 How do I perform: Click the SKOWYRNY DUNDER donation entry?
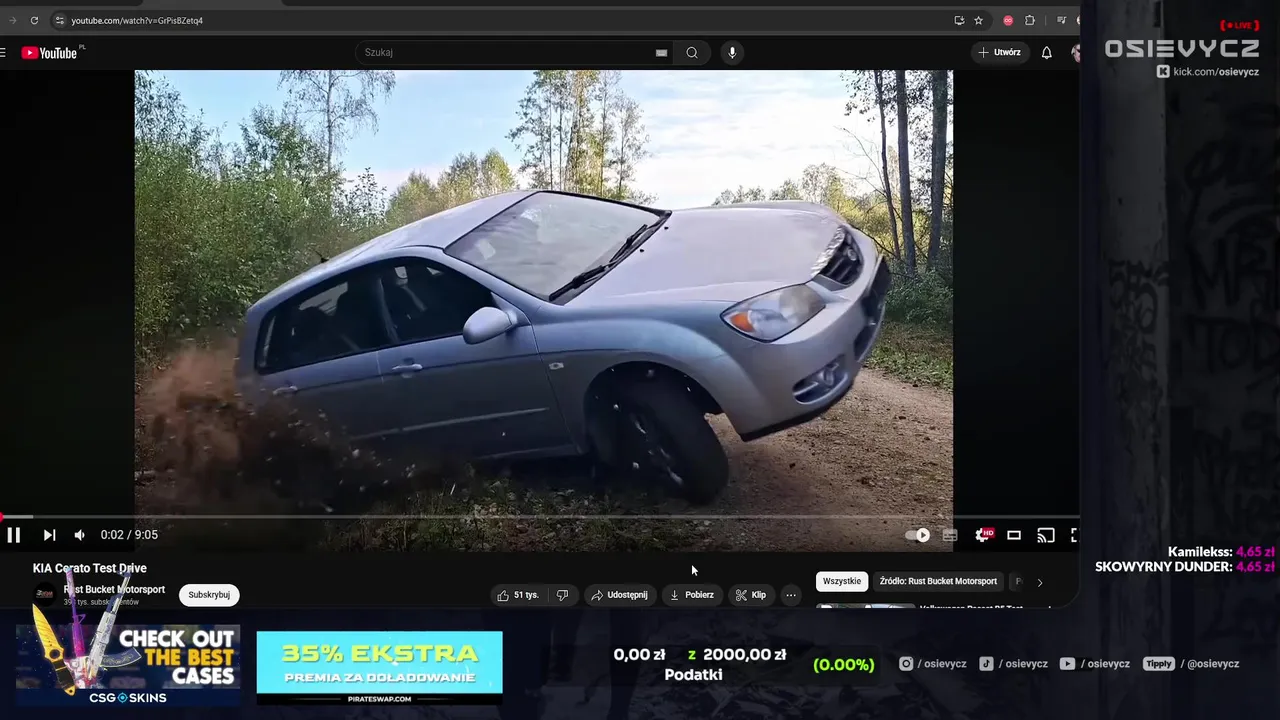1184,567
